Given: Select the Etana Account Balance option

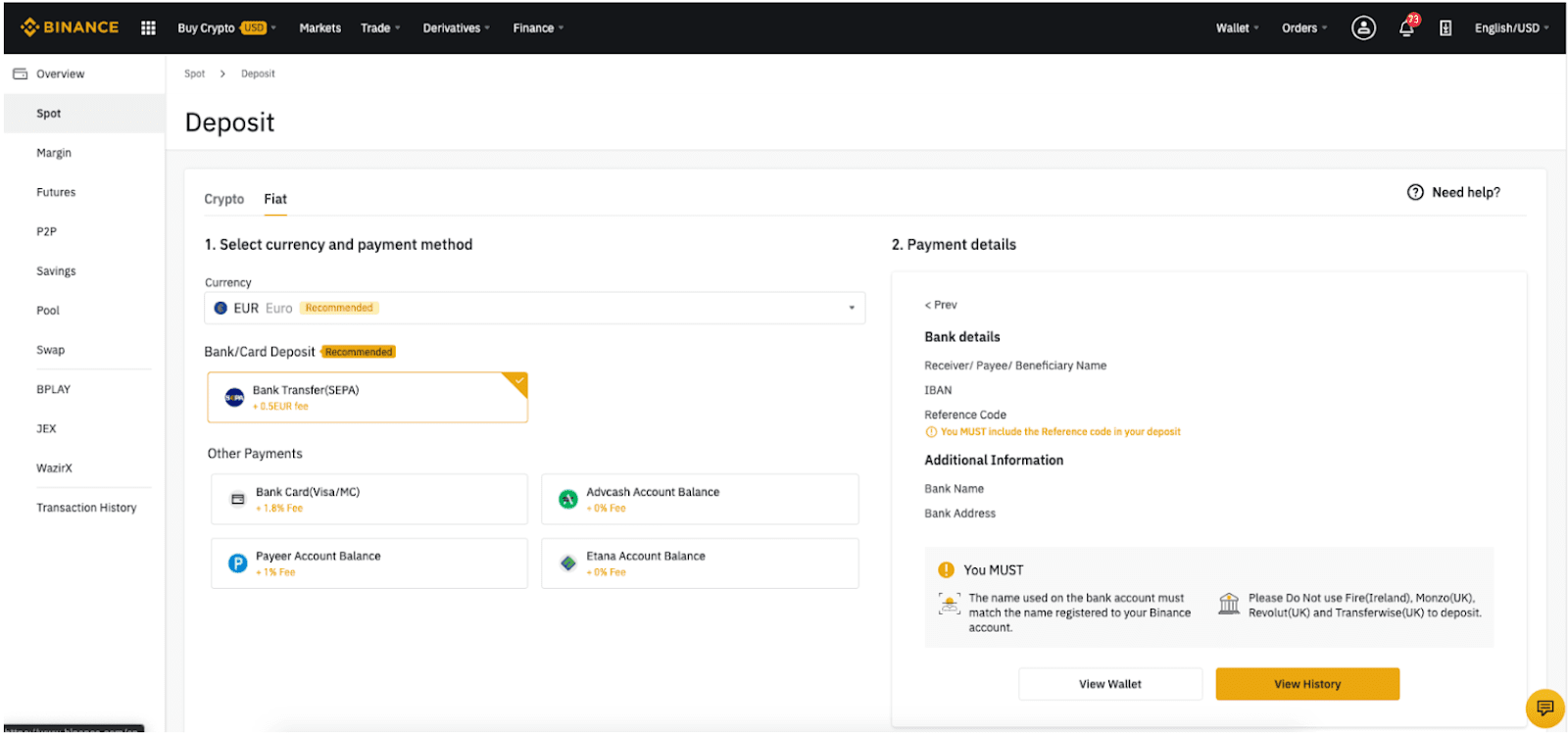Looking at the screenshot, I should pyautogui.click(x=700, y=563).
